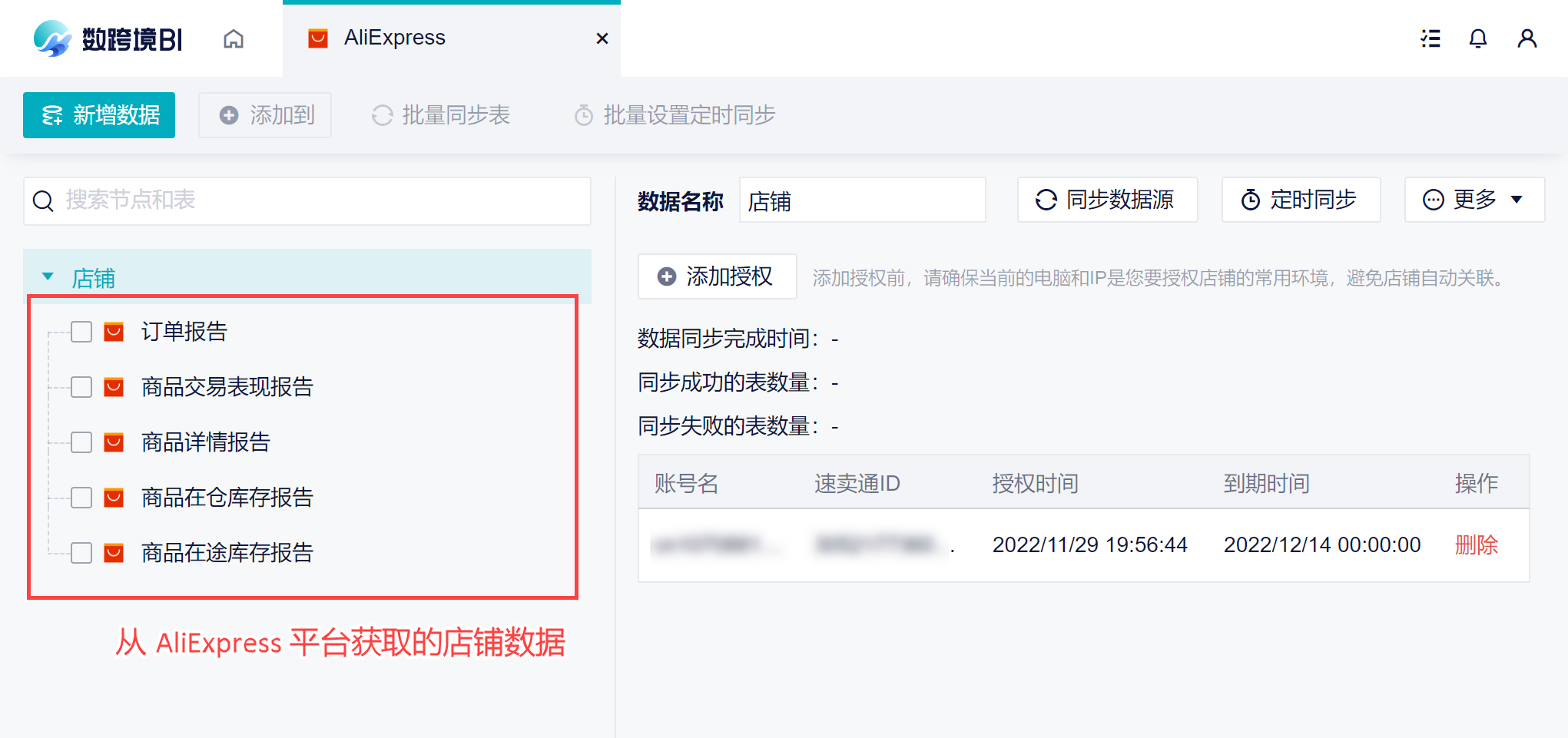
Task: Click the AliExpress icon beside 商品交易表现报告
Action: pos(114,387)
